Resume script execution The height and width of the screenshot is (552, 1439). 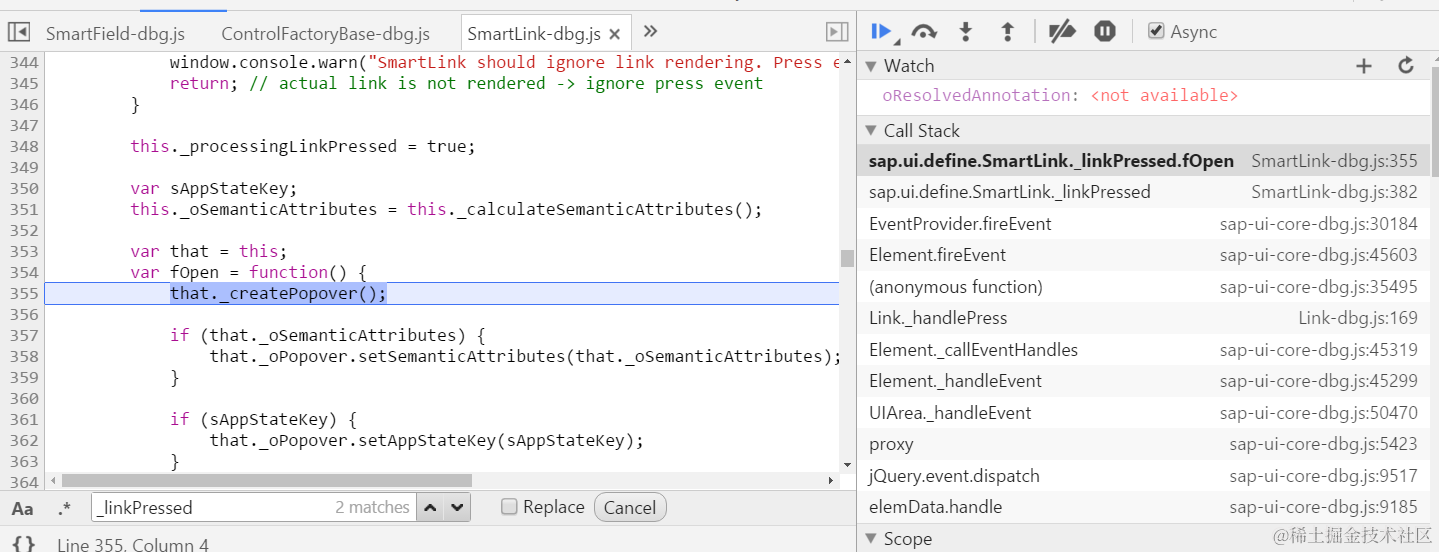(x=883, y=32)
